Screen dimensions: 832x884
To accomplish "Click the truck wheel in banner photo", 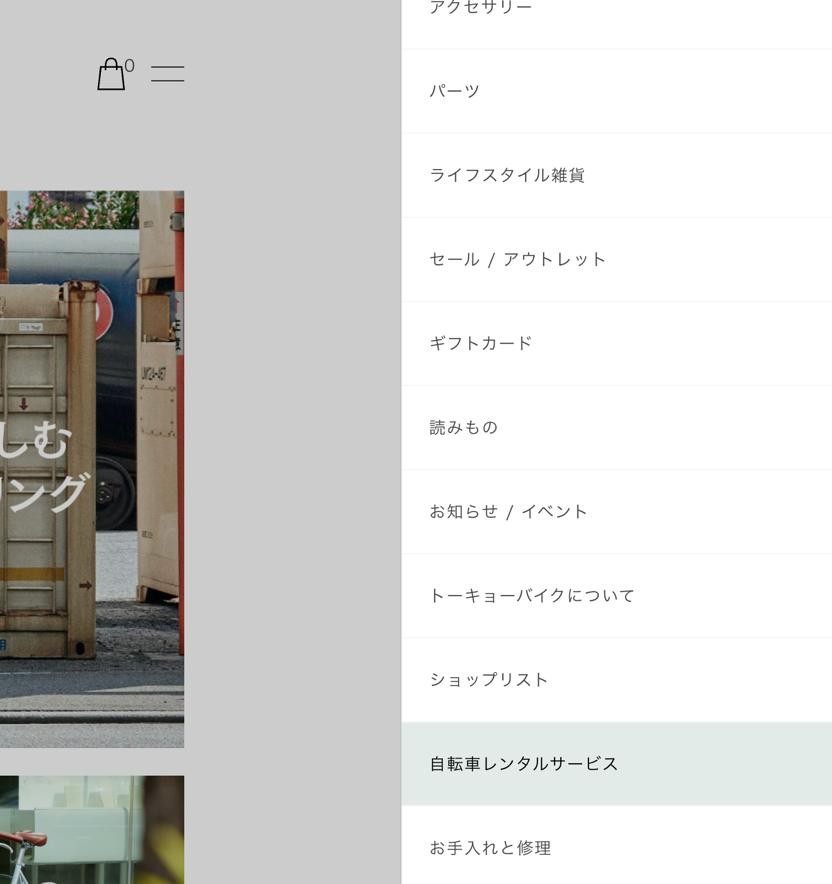I will coord(116,493).
